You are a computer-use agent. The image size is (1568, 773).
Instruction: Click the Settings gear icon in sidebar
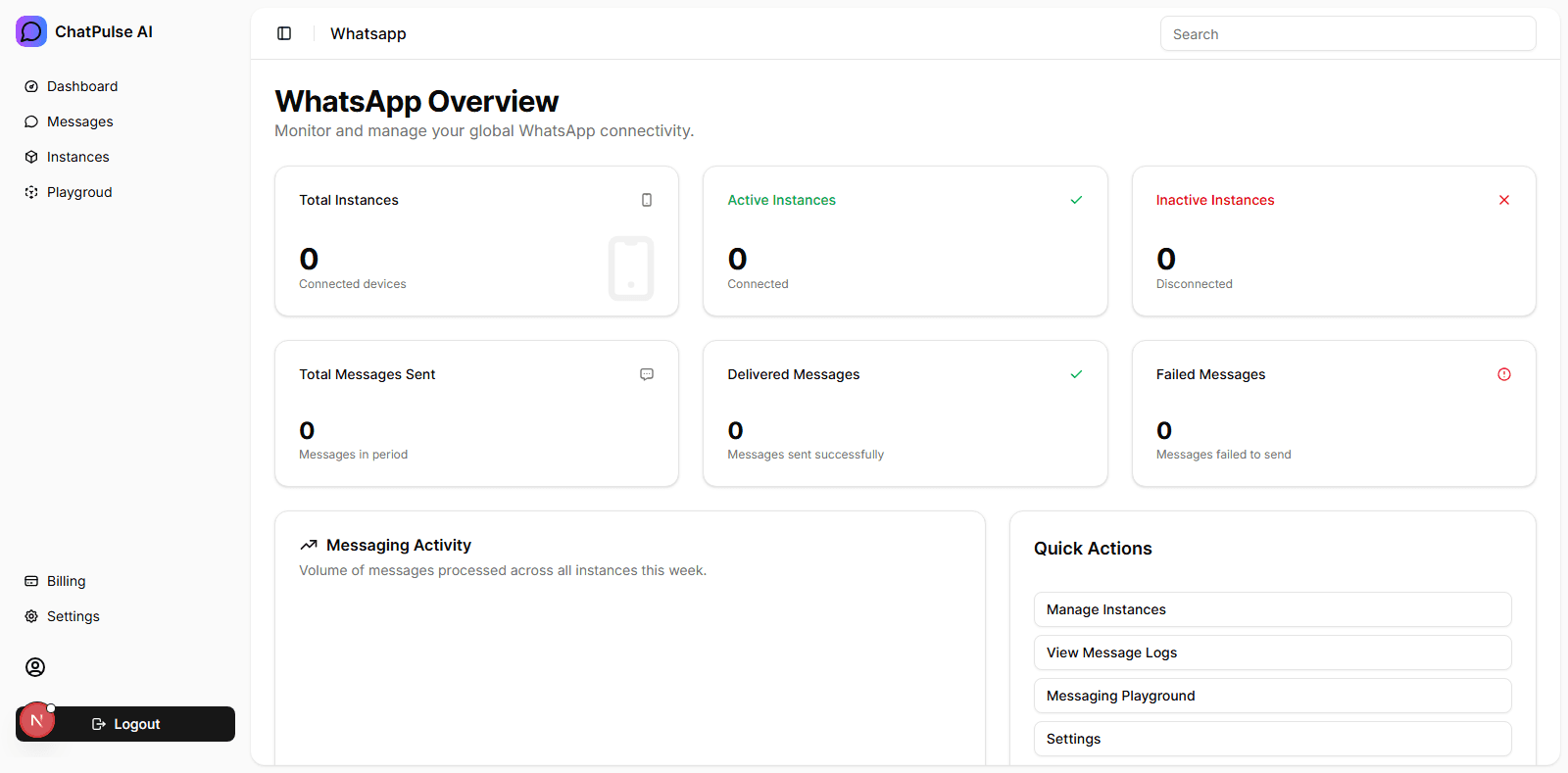(31, 616)
